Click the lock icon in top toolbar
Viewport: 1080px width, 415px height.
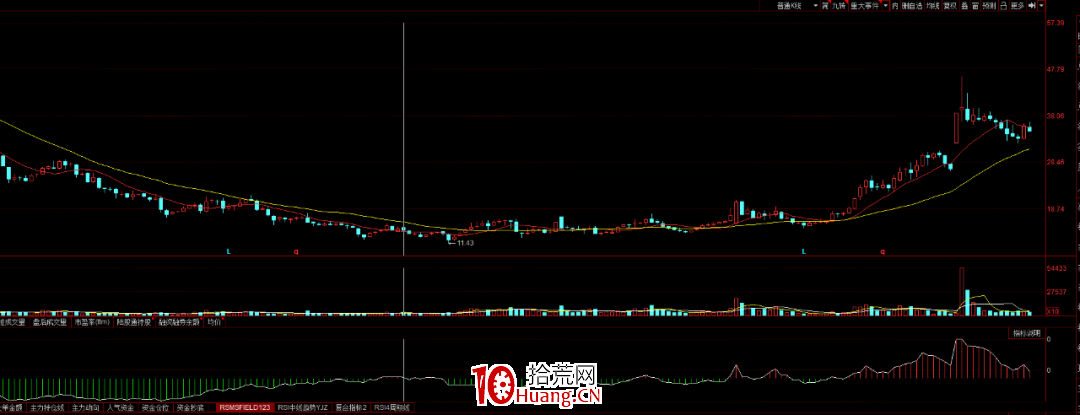[1004, 6]
